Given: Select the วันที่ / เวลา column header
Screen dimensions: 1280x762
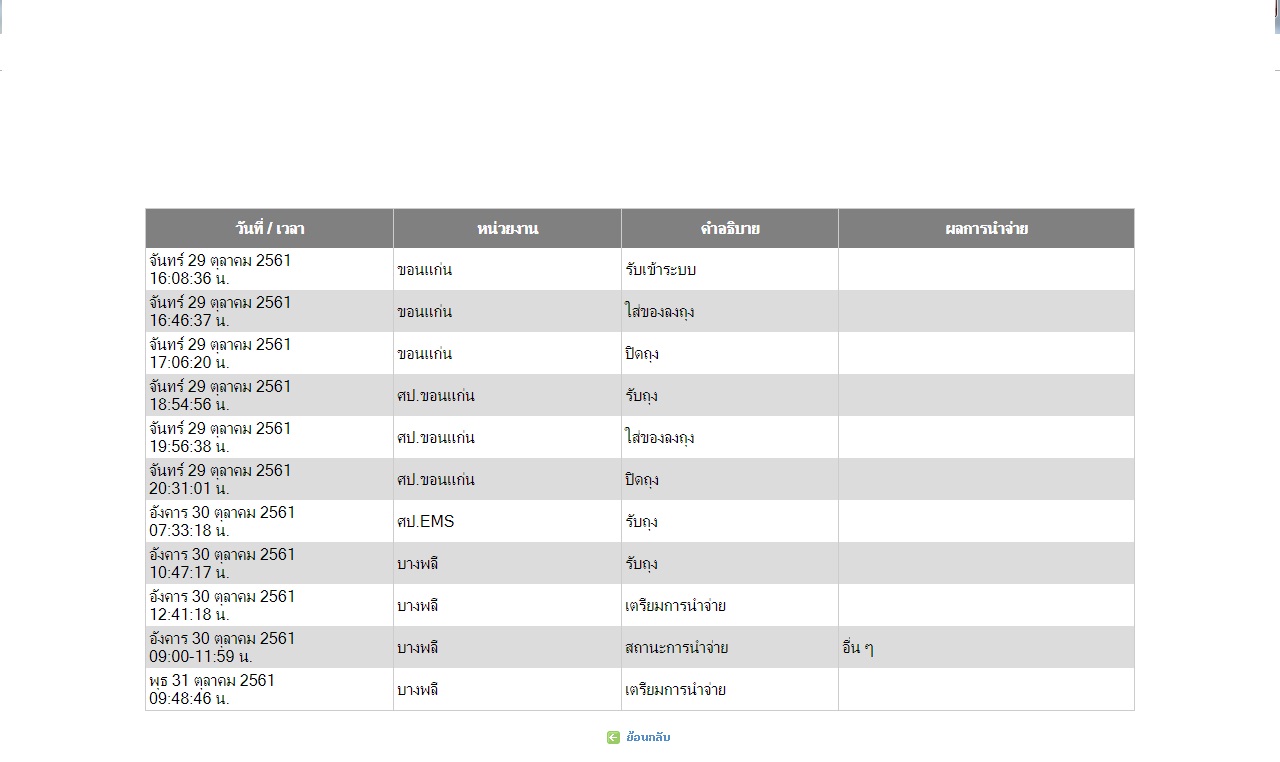Looking at the screenshot, I should pos(269,228).
